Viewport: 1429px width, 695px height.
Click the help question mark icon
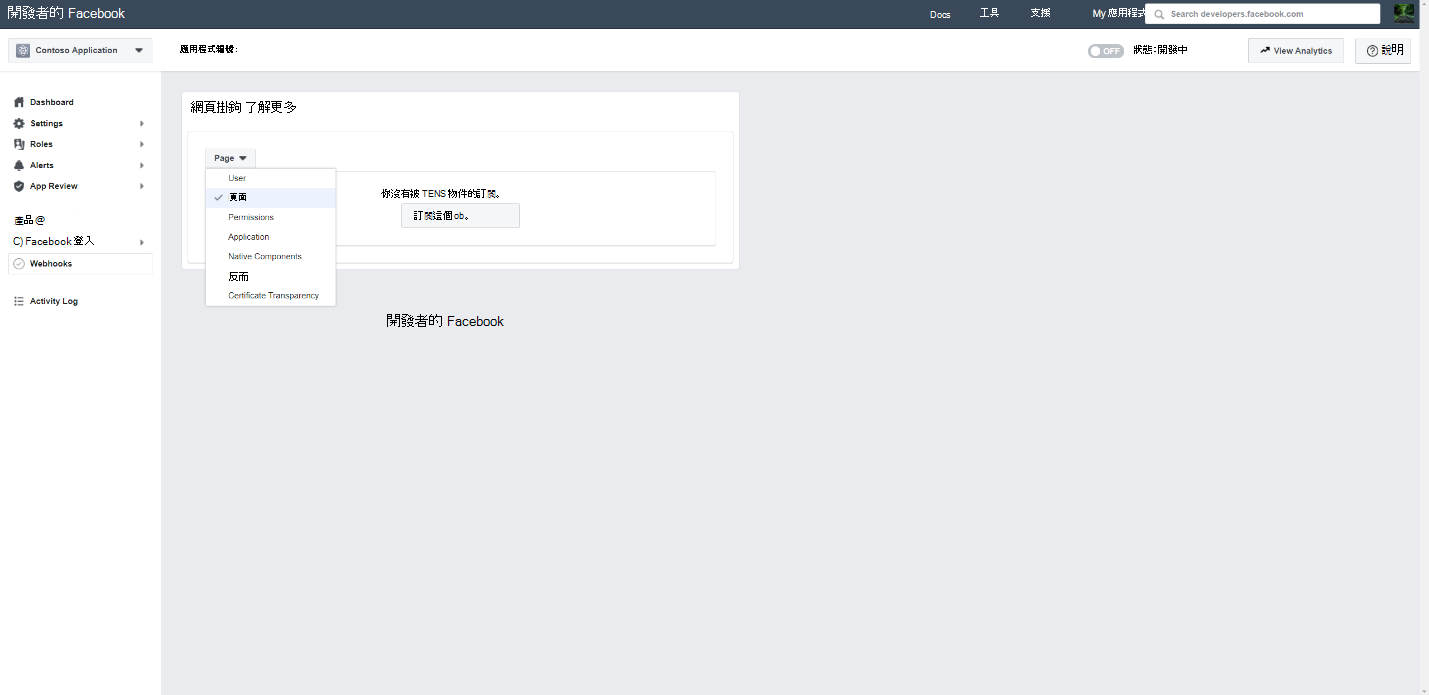tap(1372, 51)
